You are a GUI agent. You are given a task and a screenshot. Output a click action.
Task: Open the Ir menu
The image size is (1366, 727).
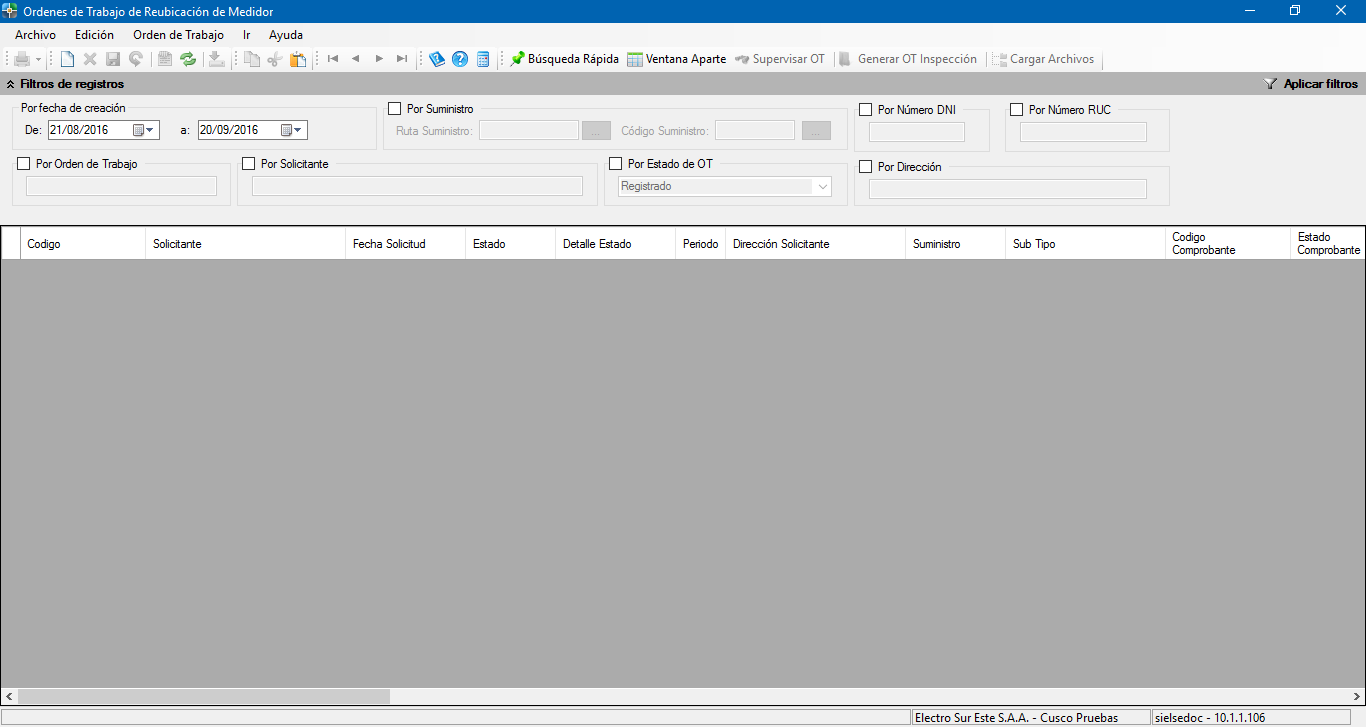click(246, 34)
